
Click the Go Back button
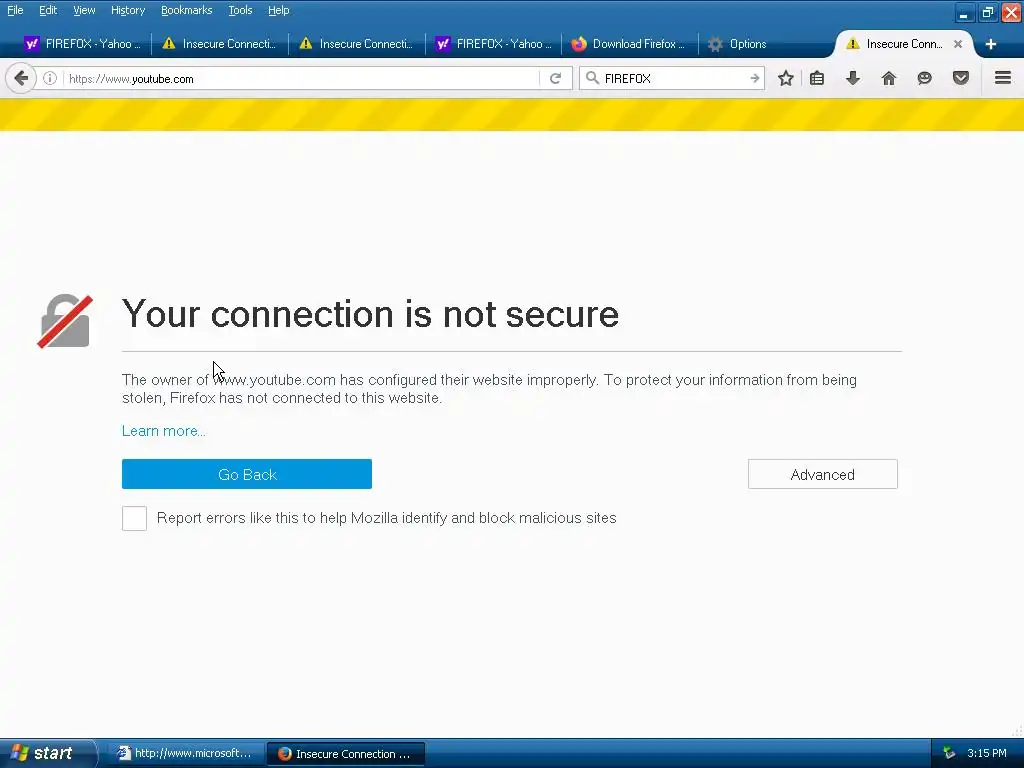247,474
